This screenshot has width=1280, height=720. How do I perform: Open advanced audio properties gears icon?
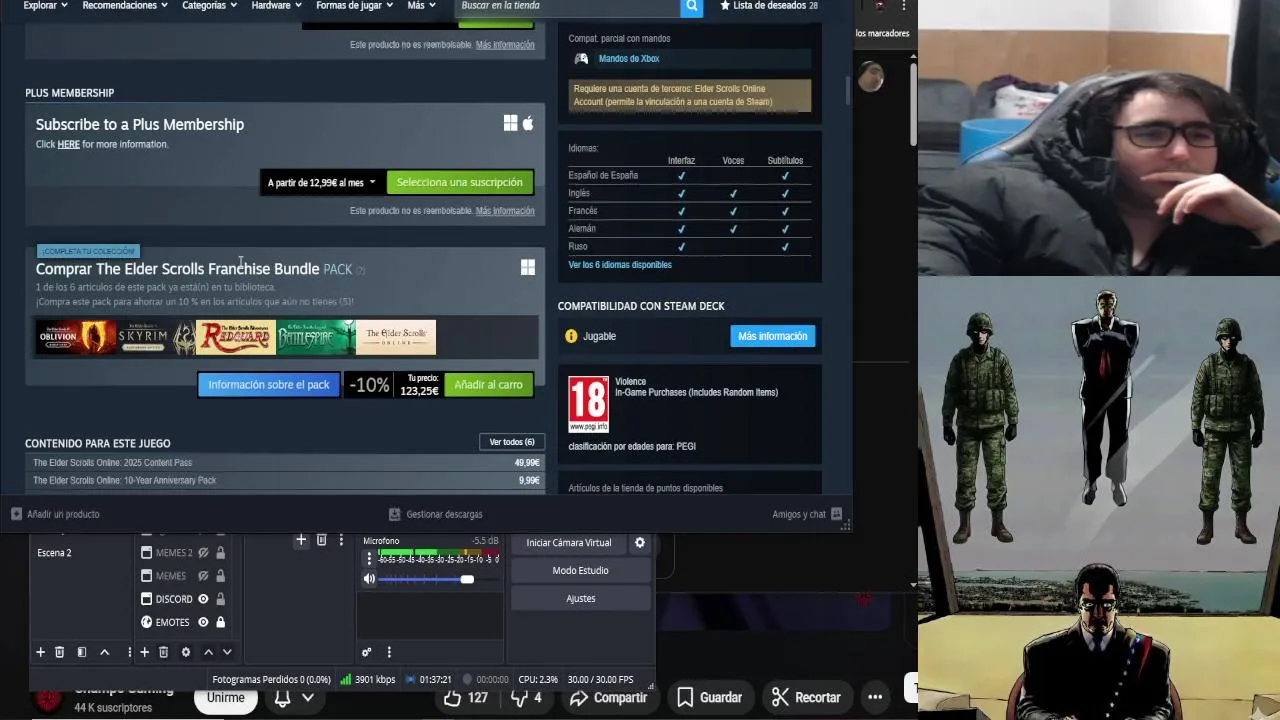(367, 652)
